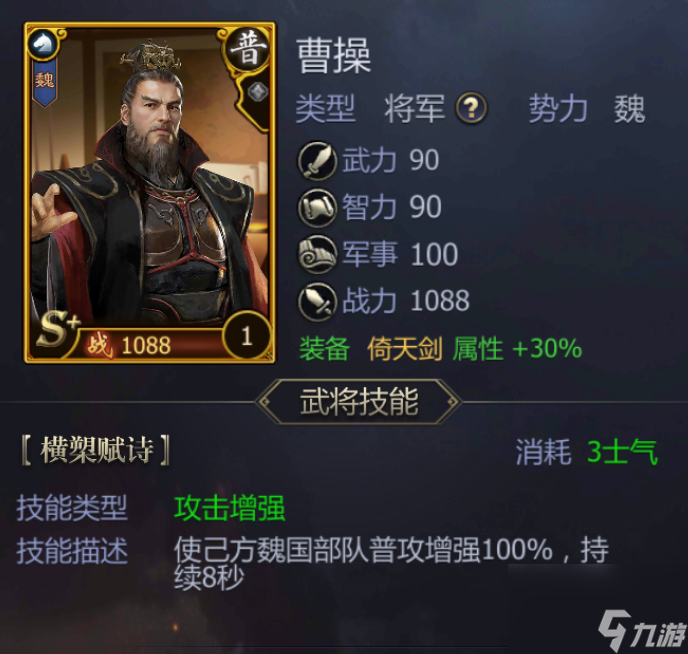Screen dimensions: 688x654
Task: Click the 3士气 cost label
Action: [x=622, y=452]
